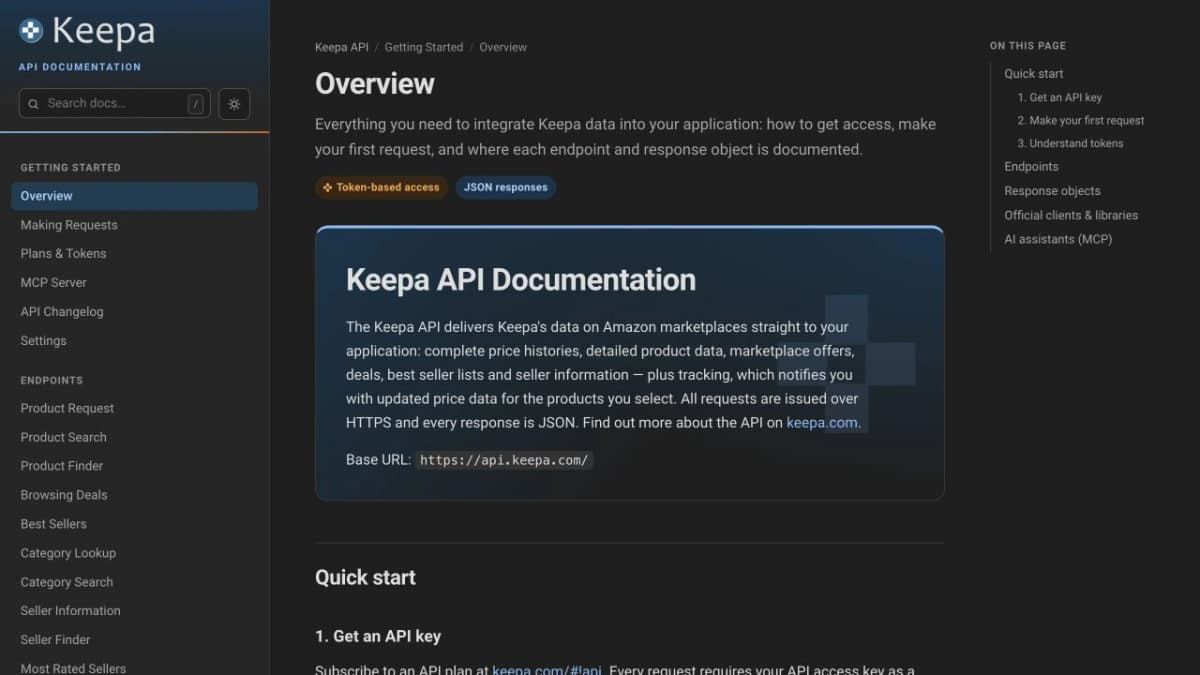The height and width of the screenshot is (675, 1200).
Task: Click the 1. Get an API key heading
Action: pos(378,636)
